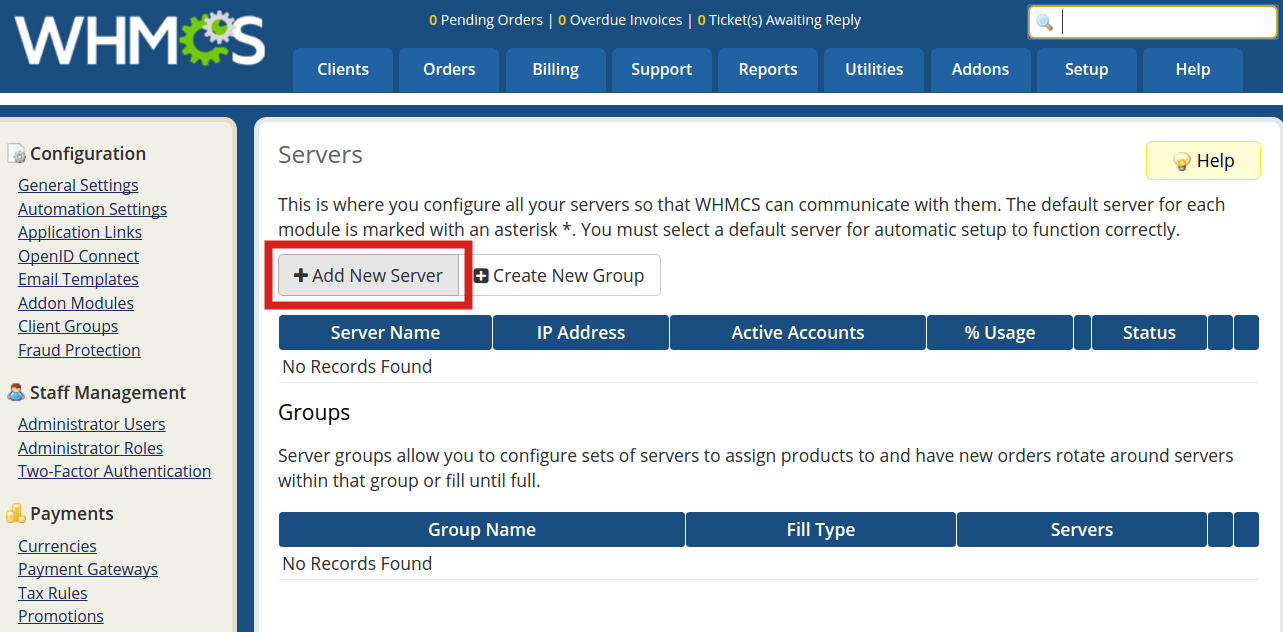Viewport: 1283px width, 632px height.
Task: Click the WHMCS logo
Action: [x=140, y=42]
